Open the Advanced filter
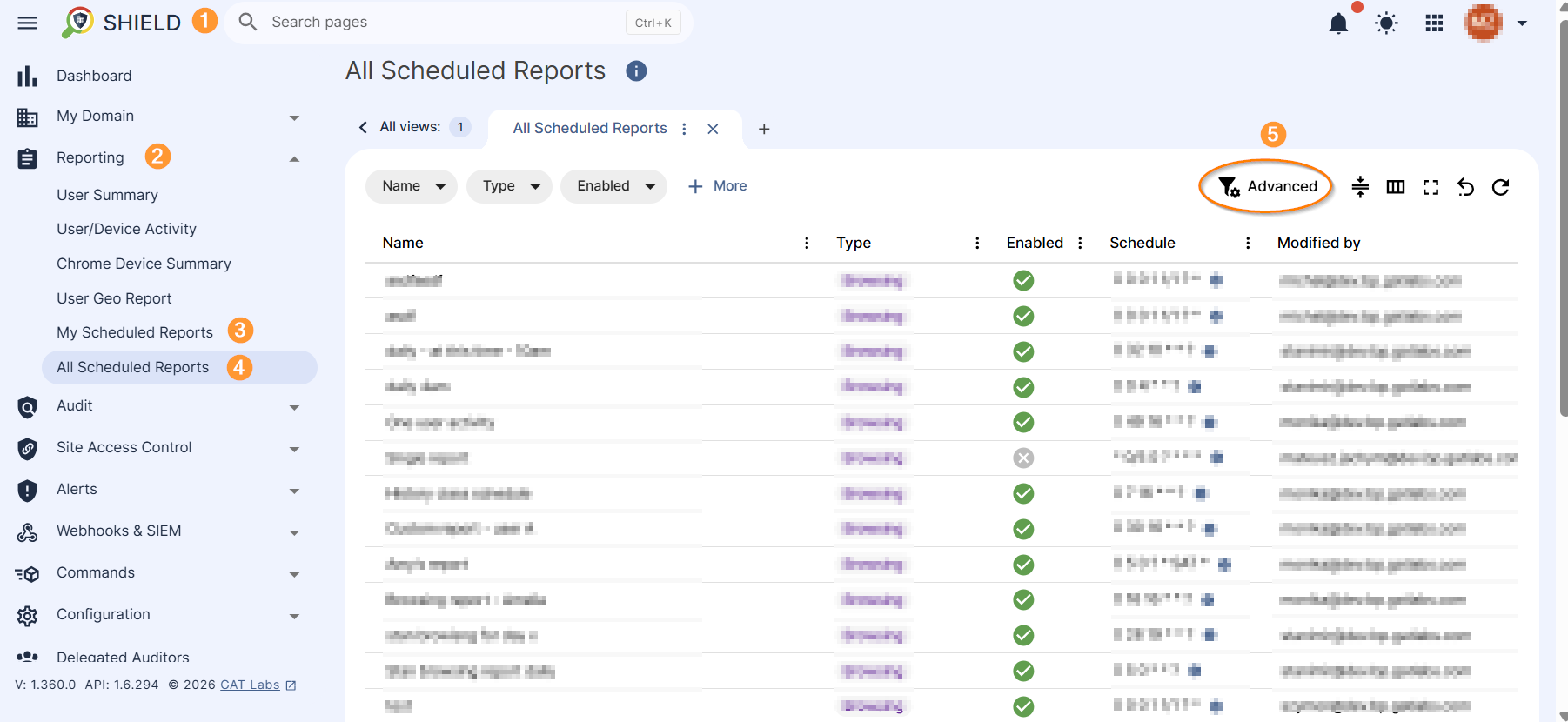This screenshot has height=722, width=1568. (x=1267, y=186)
